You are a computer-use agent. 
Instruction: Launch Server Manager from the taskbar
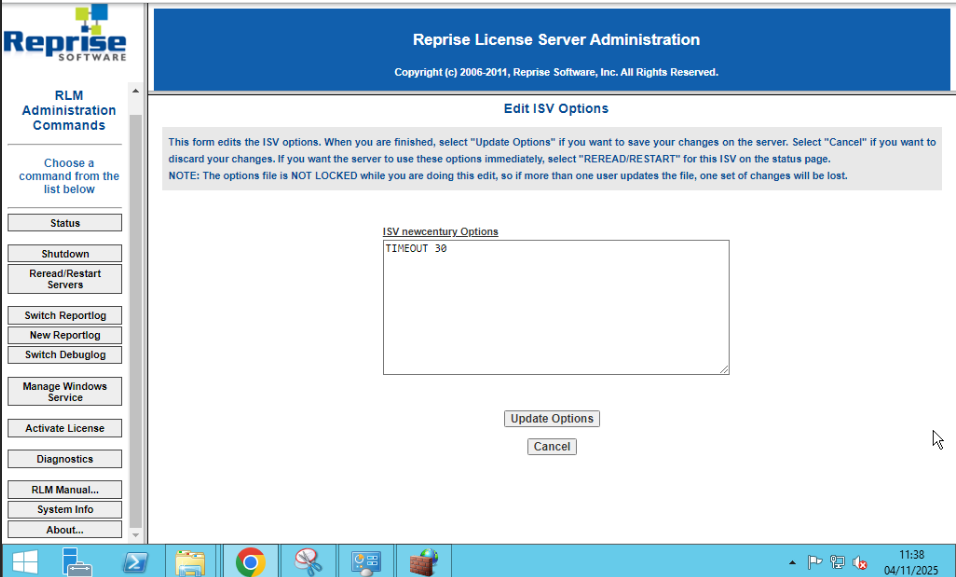[77, 561]
